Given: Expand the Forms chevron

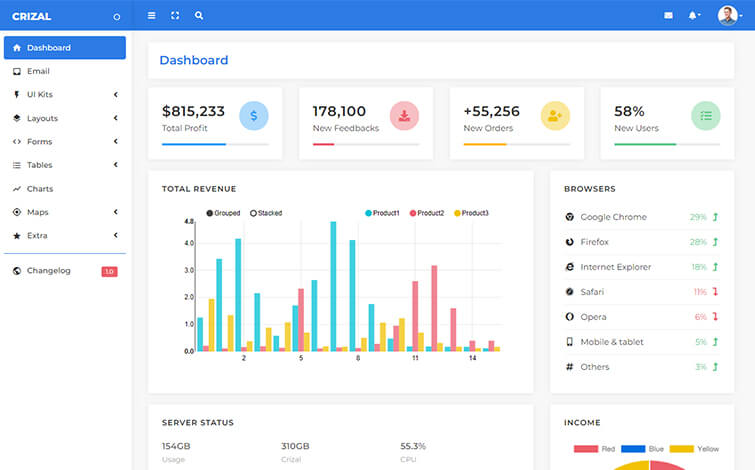Looking at the screenshot, I should coord(116,141).
